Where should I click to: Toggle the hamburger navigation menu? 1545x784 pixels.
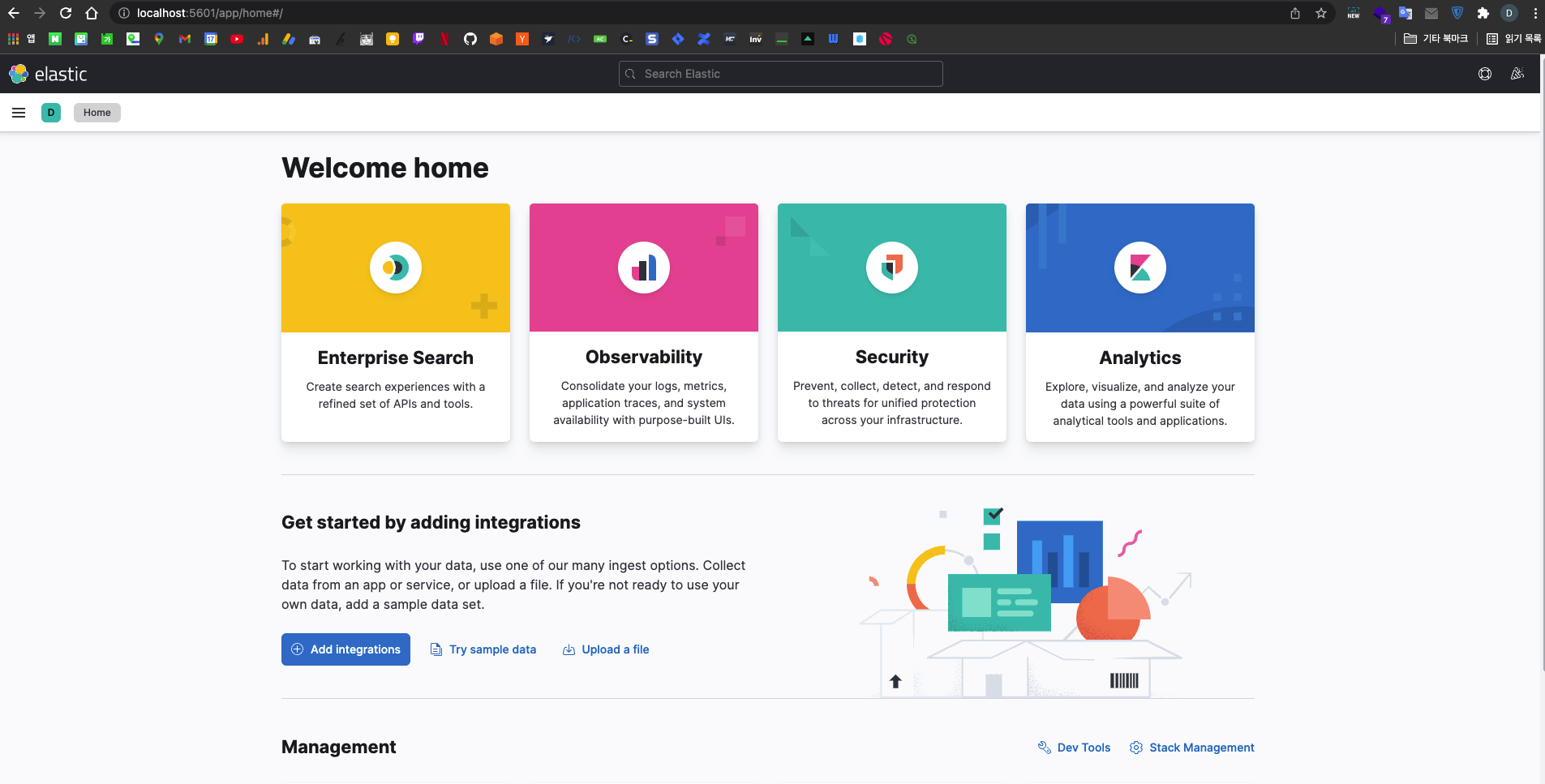tap(19, 113)
